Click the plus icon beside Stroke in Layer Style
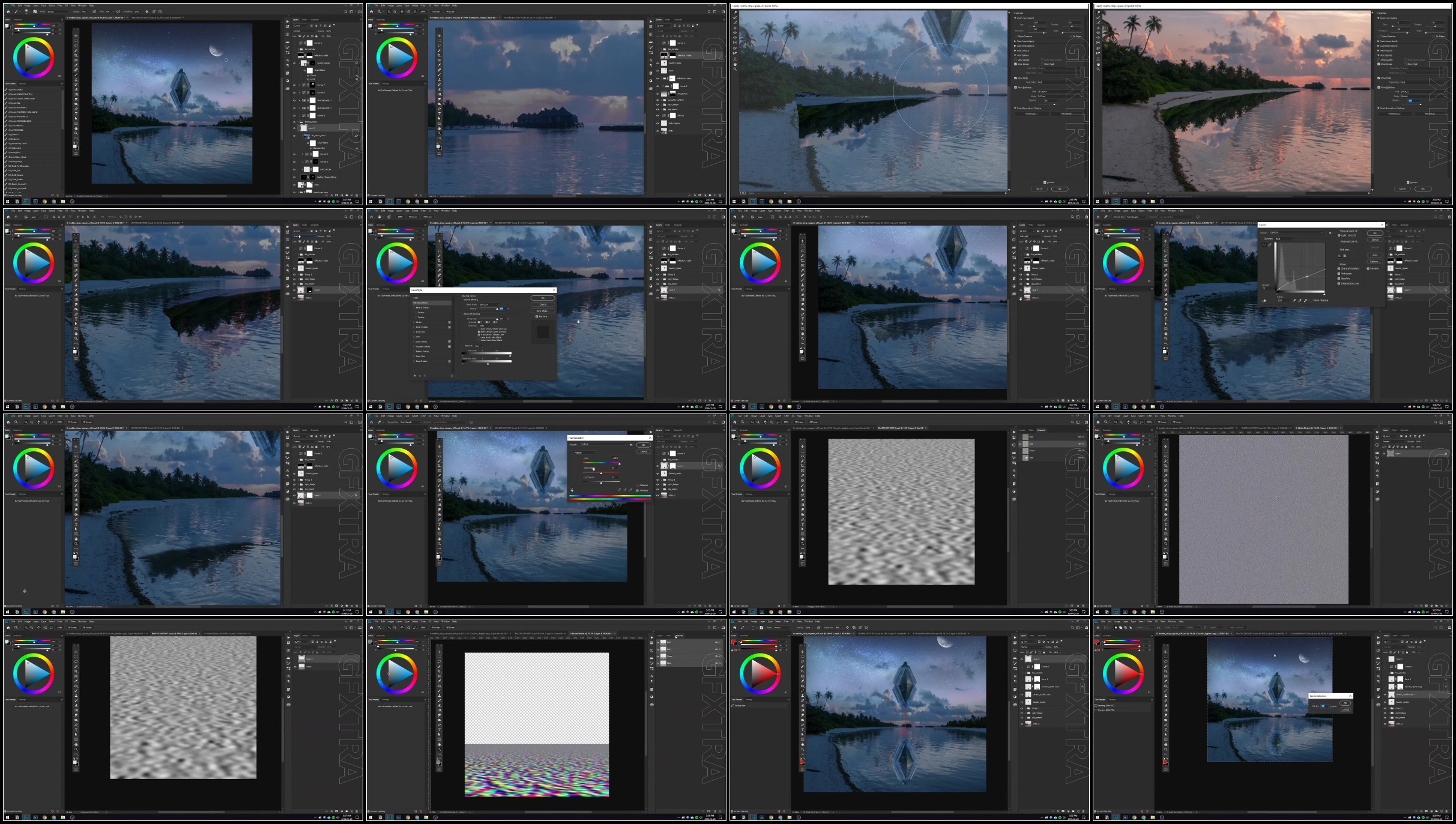The image size is (1456, 824). (x=449, y=322)
